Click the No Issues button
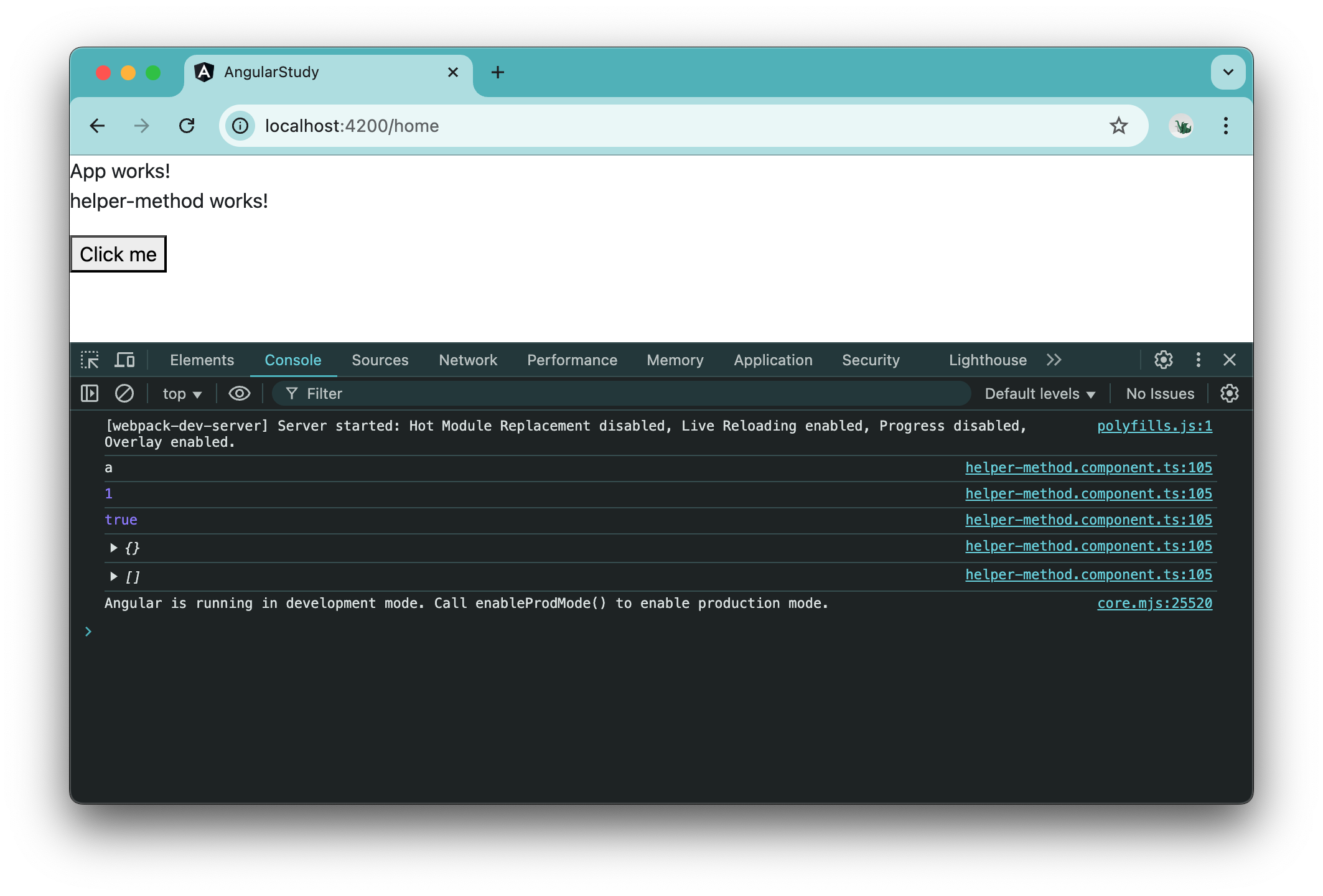 (1159, 393)
